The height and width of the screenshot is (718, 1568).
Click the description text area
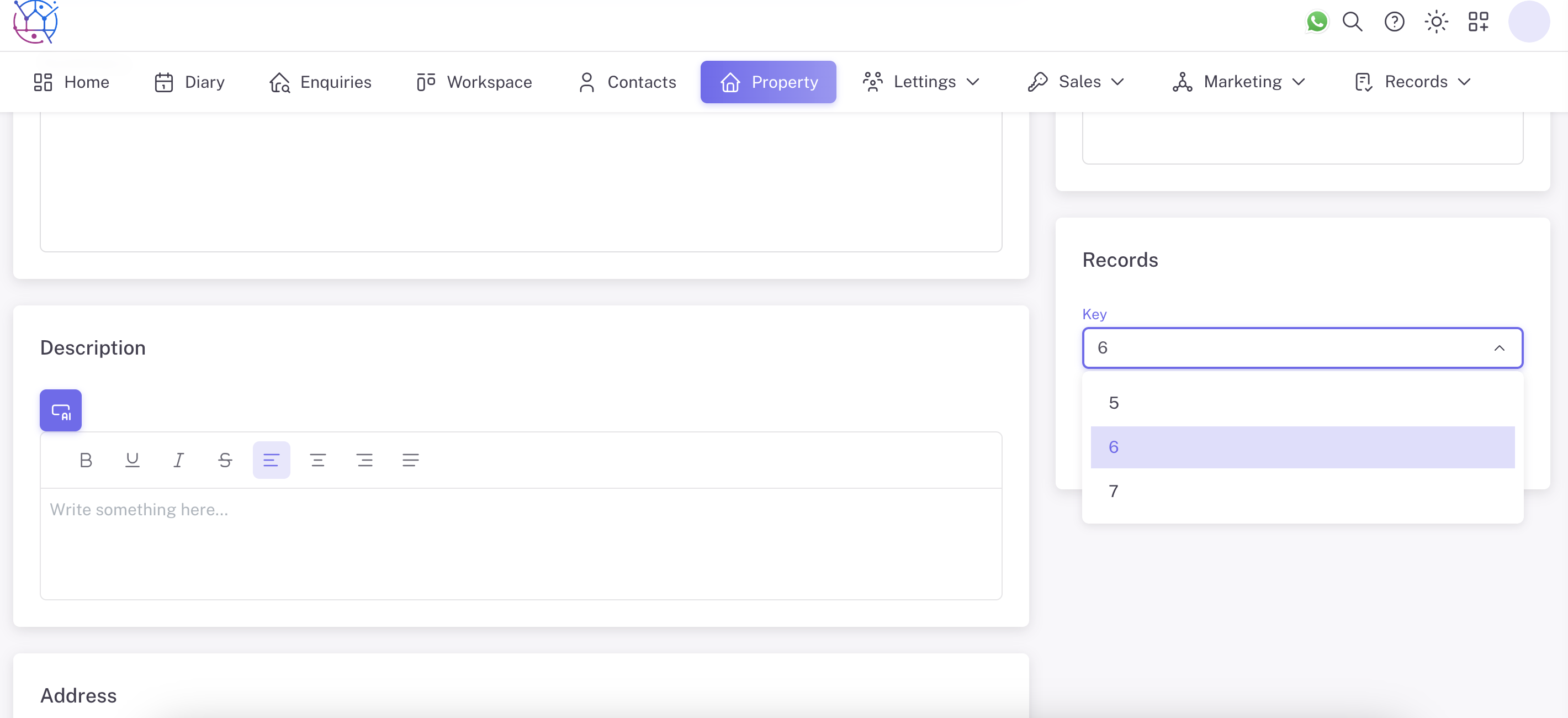pos(521,542)
